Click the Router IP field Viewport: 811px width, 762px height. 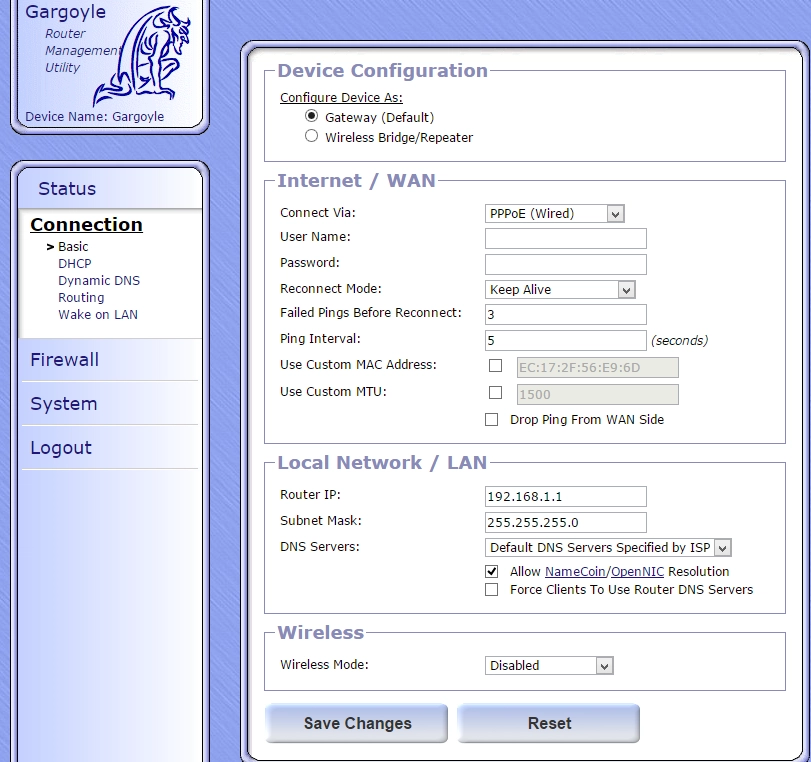(566, 497)
